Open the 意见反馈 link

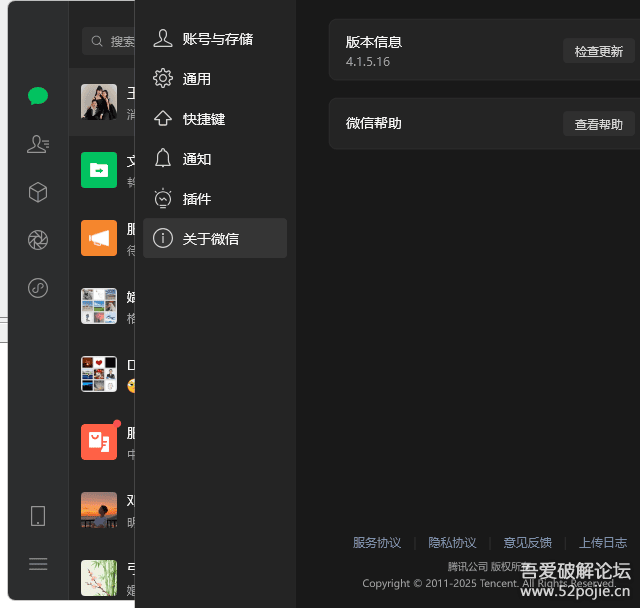528,543
